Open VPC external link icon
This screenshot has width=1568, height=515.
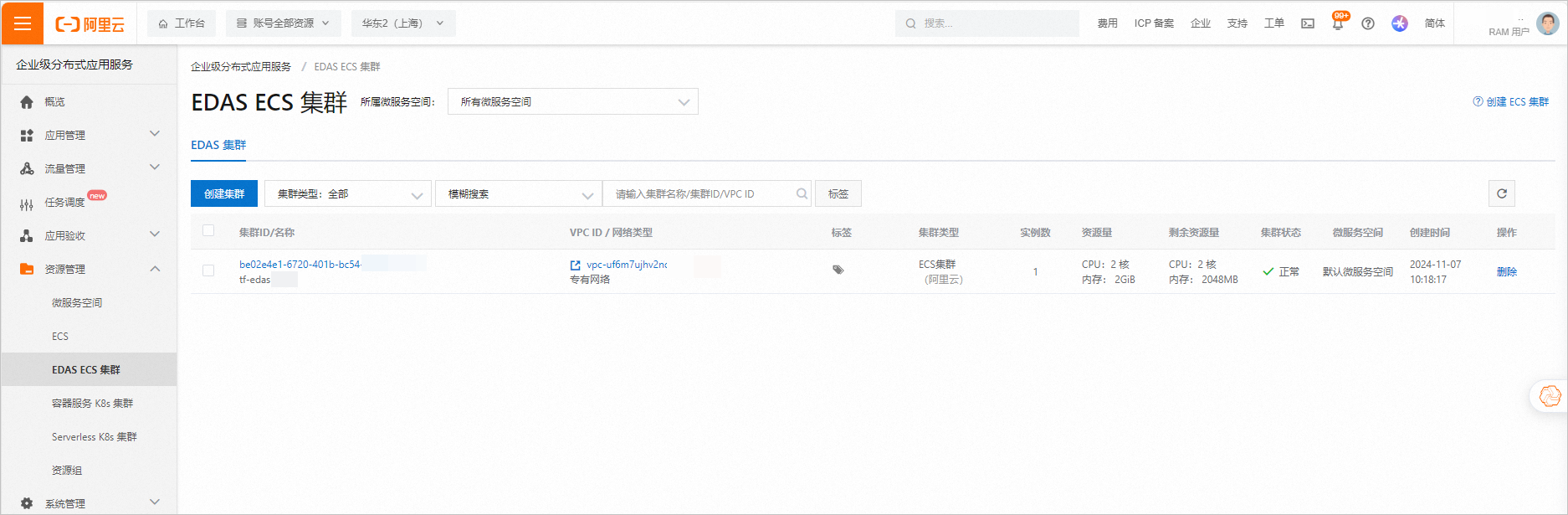pyautogui.click(x=575, y=265)
